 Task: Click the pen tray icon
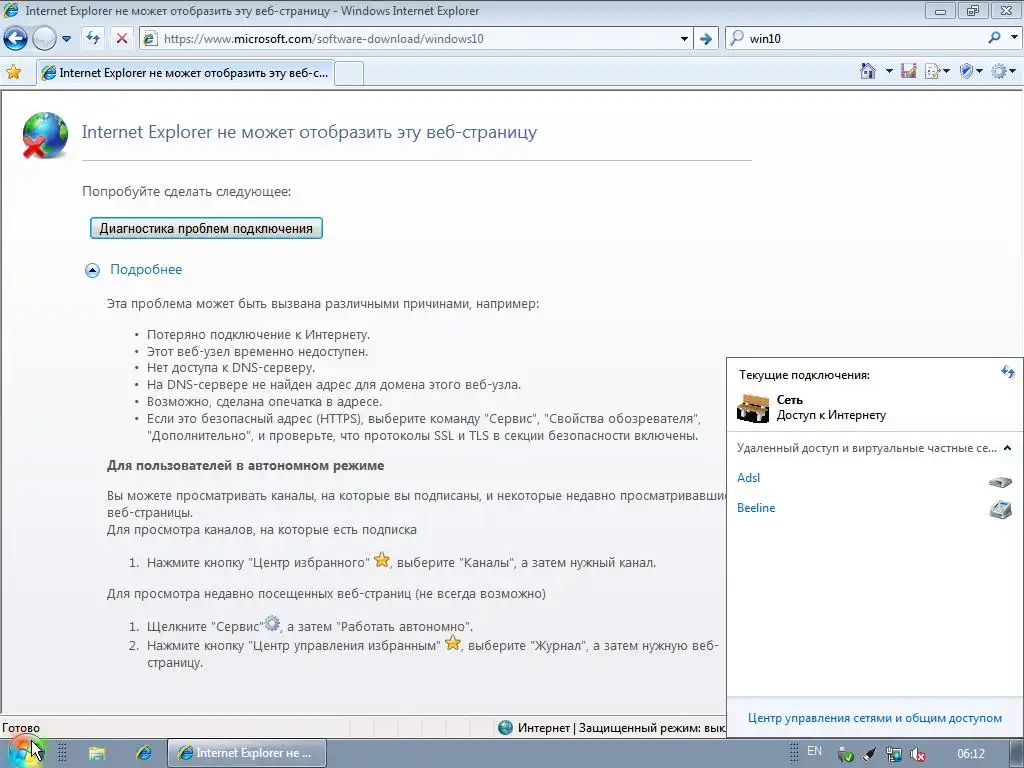tap(869, 755)
